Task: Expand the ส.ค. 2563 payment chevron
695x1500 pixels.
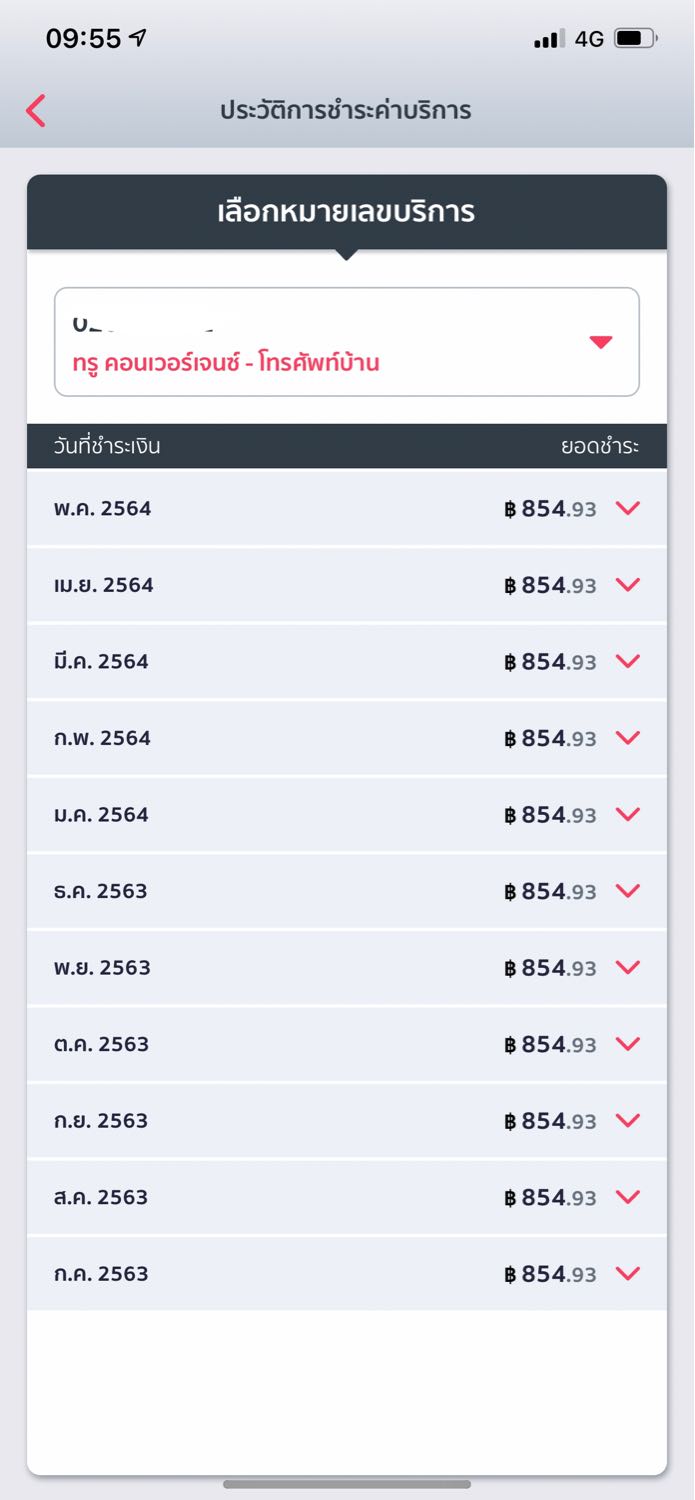Action: coord(628,1197)
